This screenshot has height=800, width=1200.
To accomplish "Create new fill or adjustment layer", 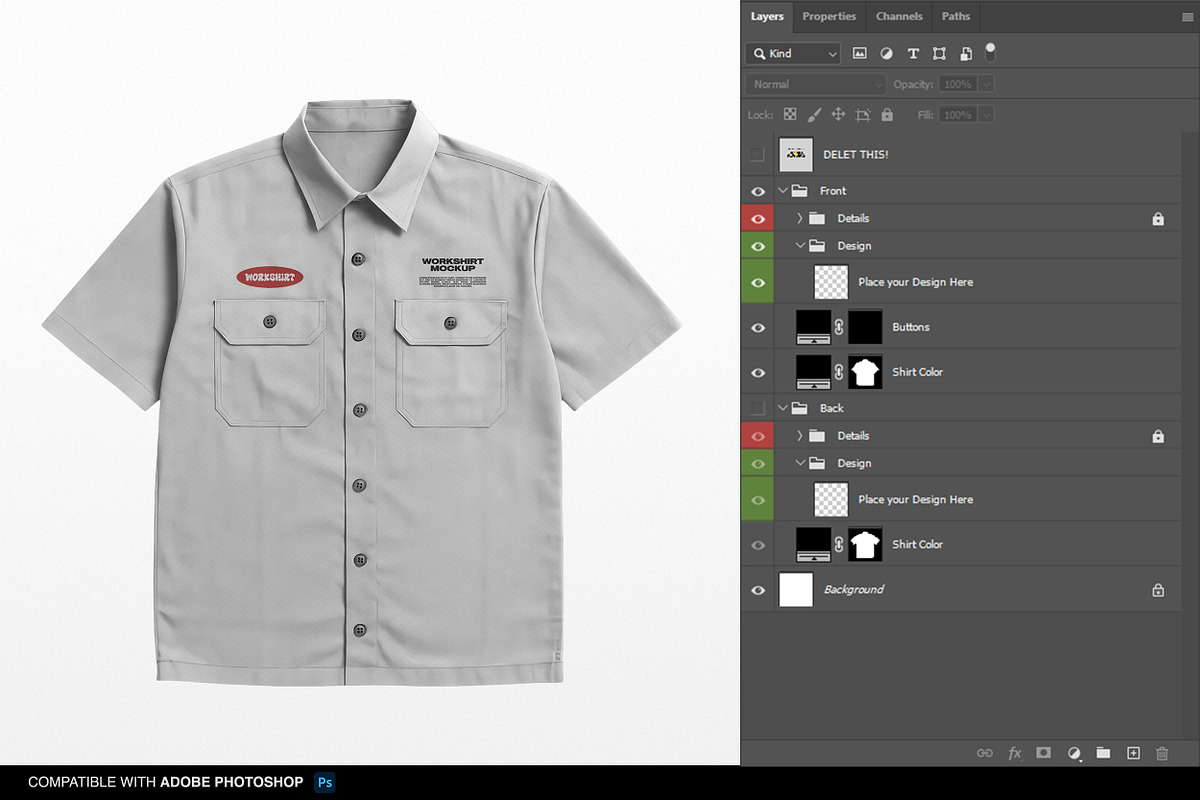I will [x=1074, y=753].
